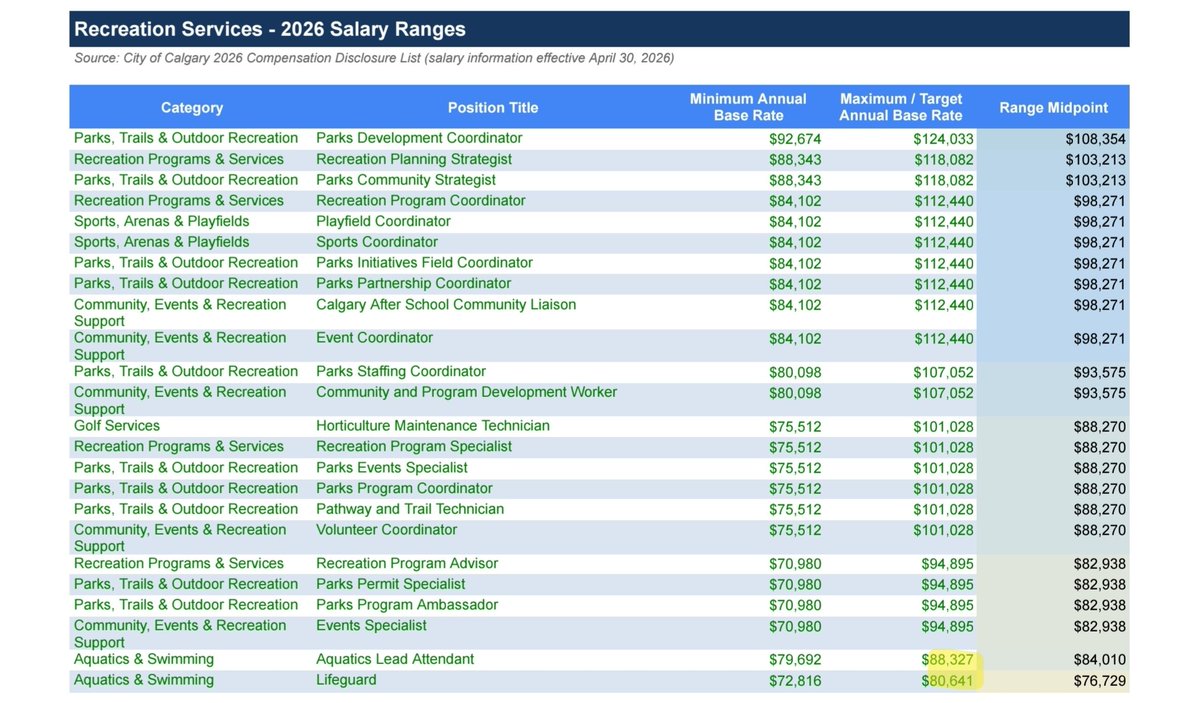Click the $76,729 midpoint cell
The height and width of the screenshot is (703, 1200).
coord(1099,681)
